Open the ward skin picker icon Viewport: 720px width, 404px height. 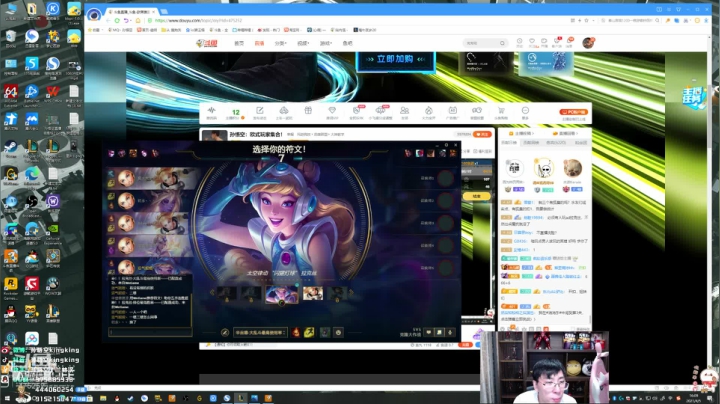click(x=325, y=332)
